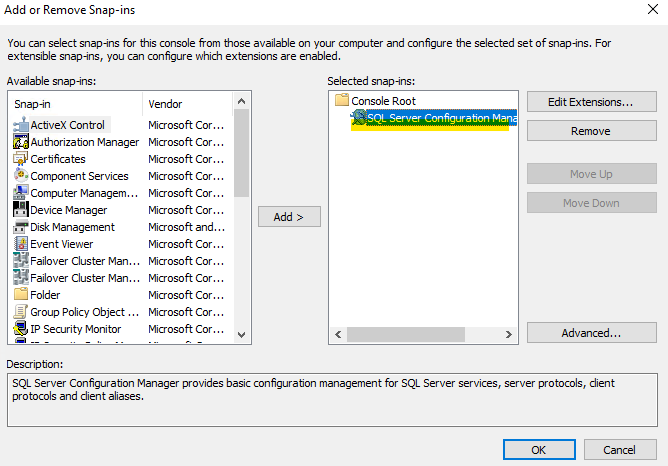Open Advanced options
Image resolution: width=668 pixels, height=466 pixels.
(591, 333)
